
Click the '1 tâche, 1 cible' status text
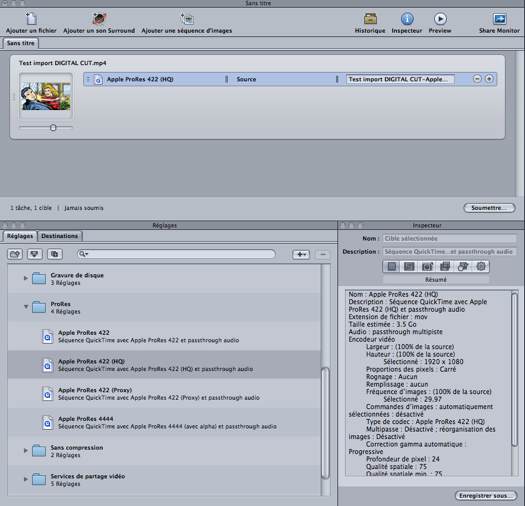(31, 208)
